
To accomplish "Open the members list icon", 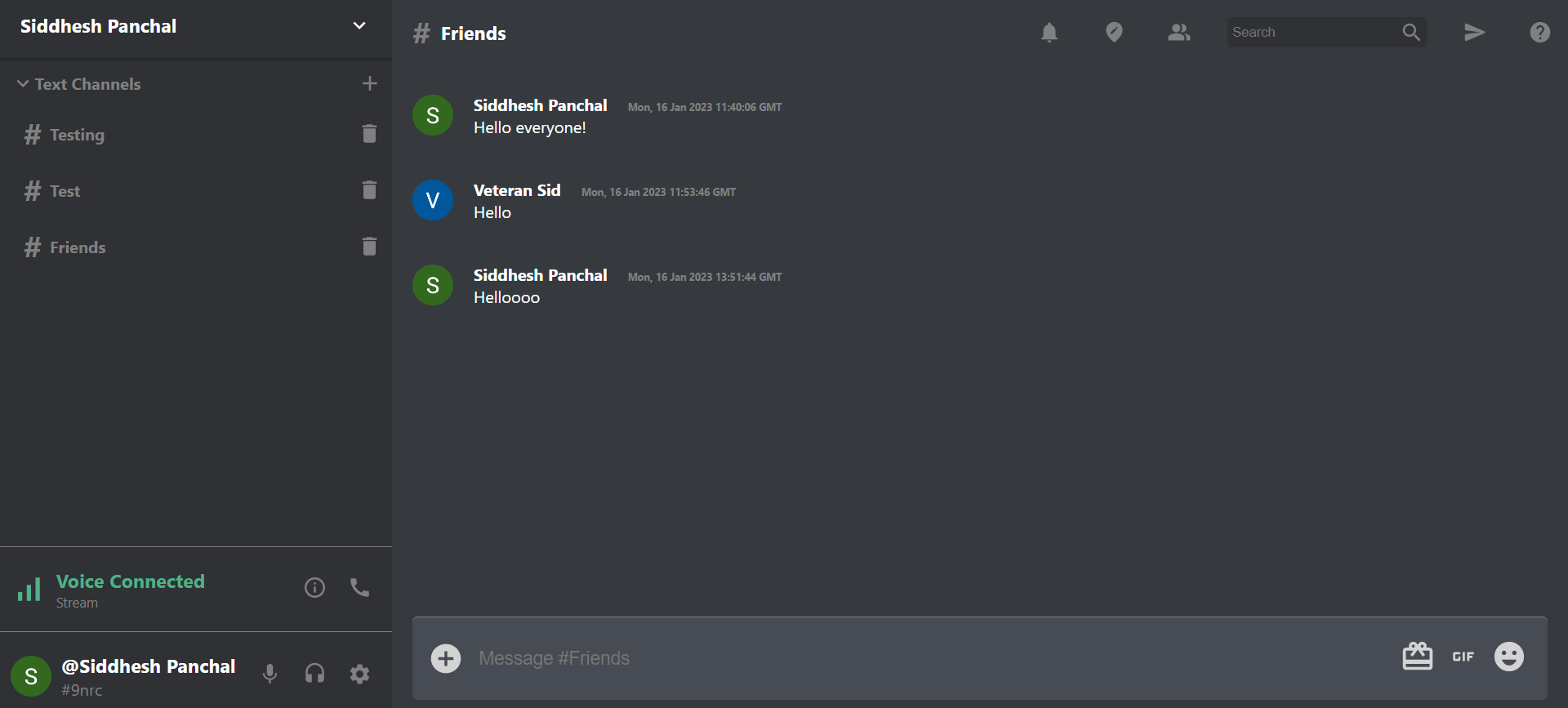I will pos(1179,32).
